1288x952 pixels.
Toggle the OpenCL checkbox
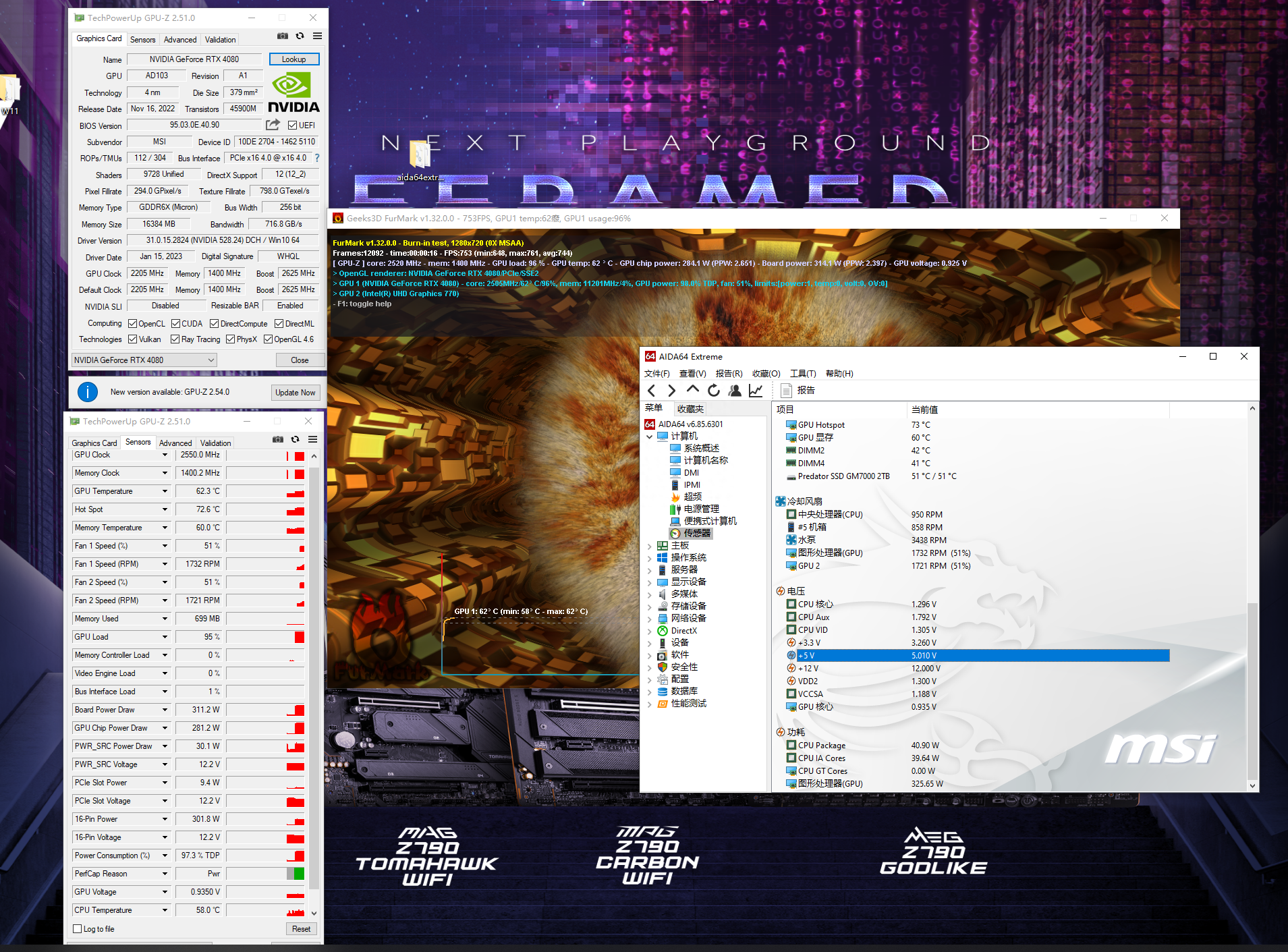[133, 324]
